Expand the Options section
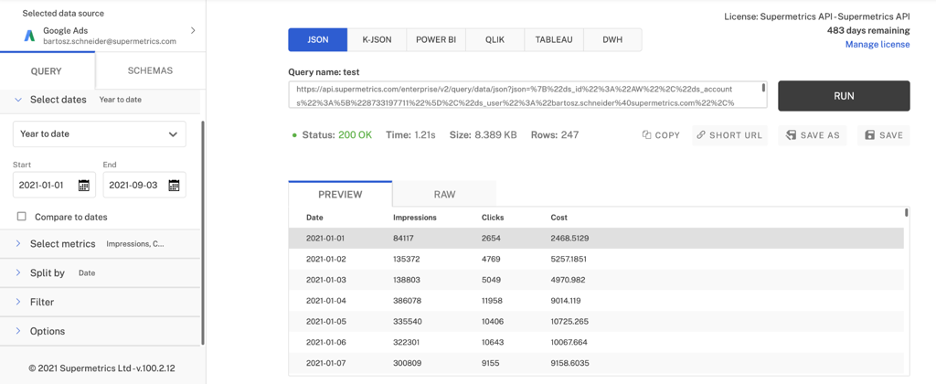 (18, 331)
